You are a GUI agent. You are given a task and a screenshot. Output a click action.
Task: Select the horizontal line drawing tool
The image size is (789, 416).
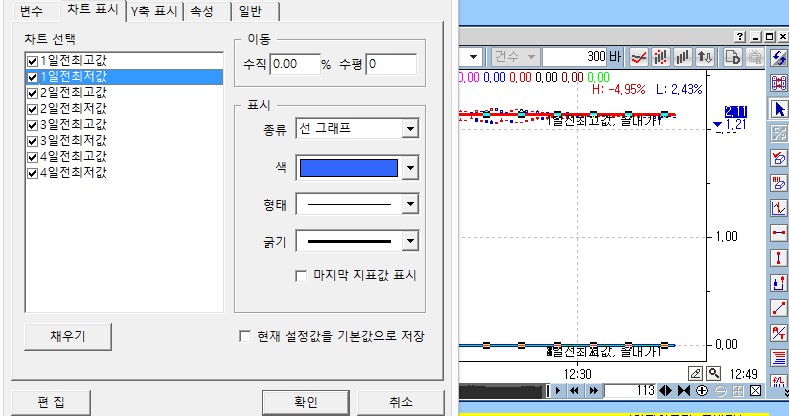click(779, 233)
